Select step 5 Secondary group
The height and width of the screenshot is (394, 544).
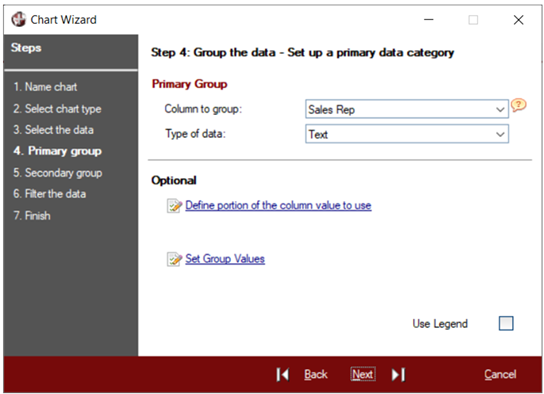pos(58,173)
